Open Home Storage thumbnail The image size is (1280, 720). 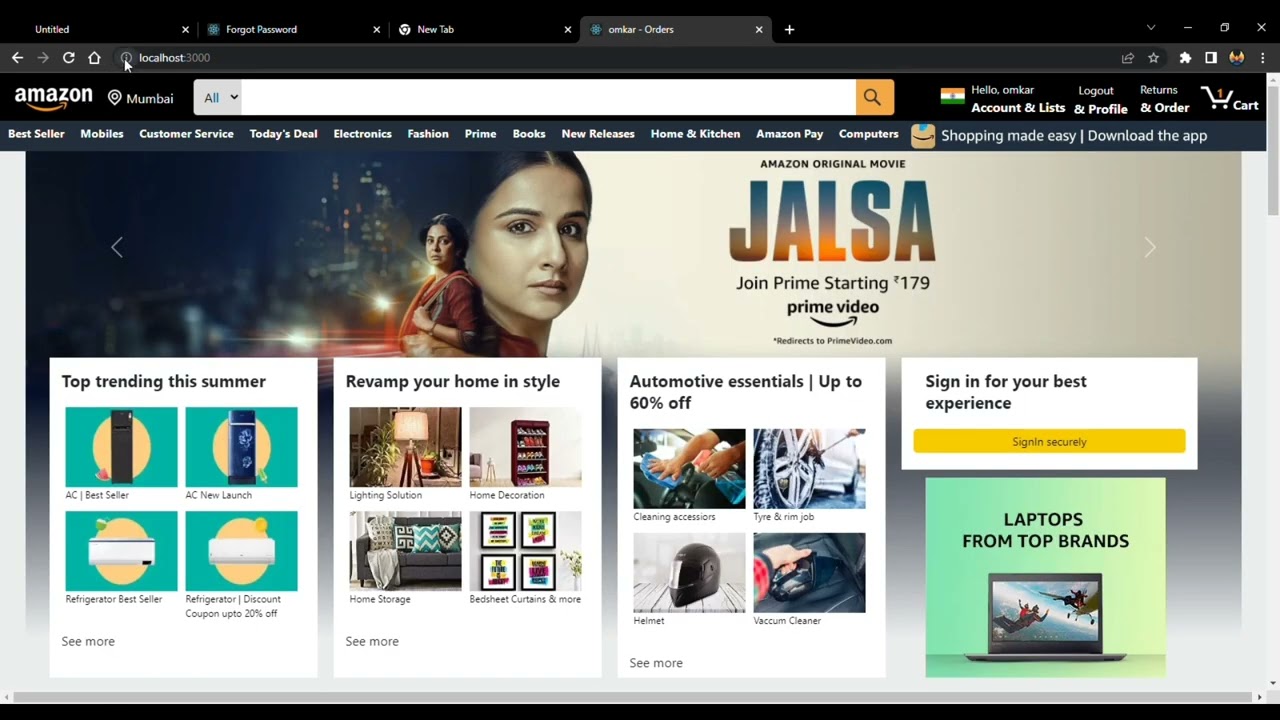(405, 551)
